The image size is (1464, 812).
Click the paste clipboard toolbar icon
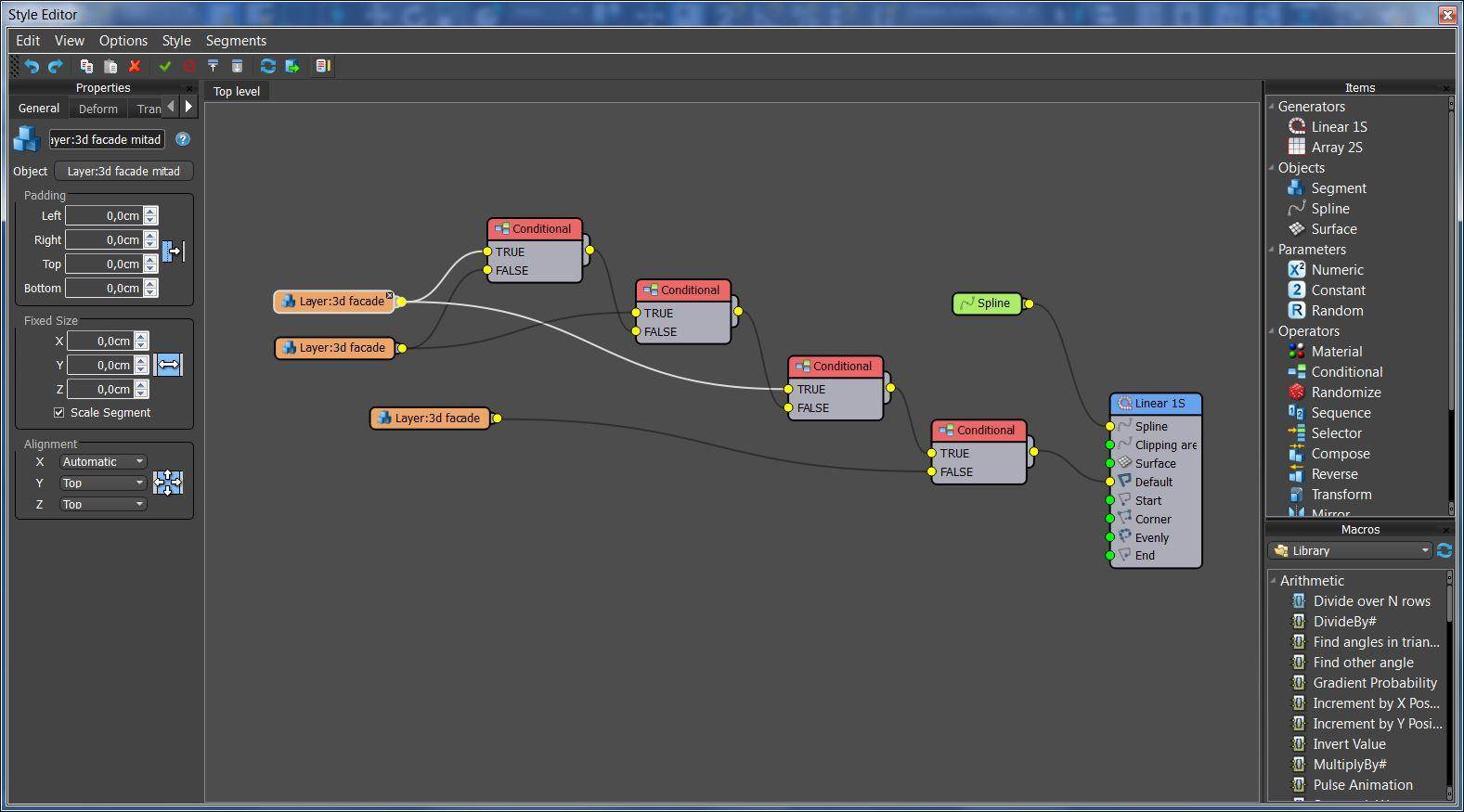coord(110,66)
